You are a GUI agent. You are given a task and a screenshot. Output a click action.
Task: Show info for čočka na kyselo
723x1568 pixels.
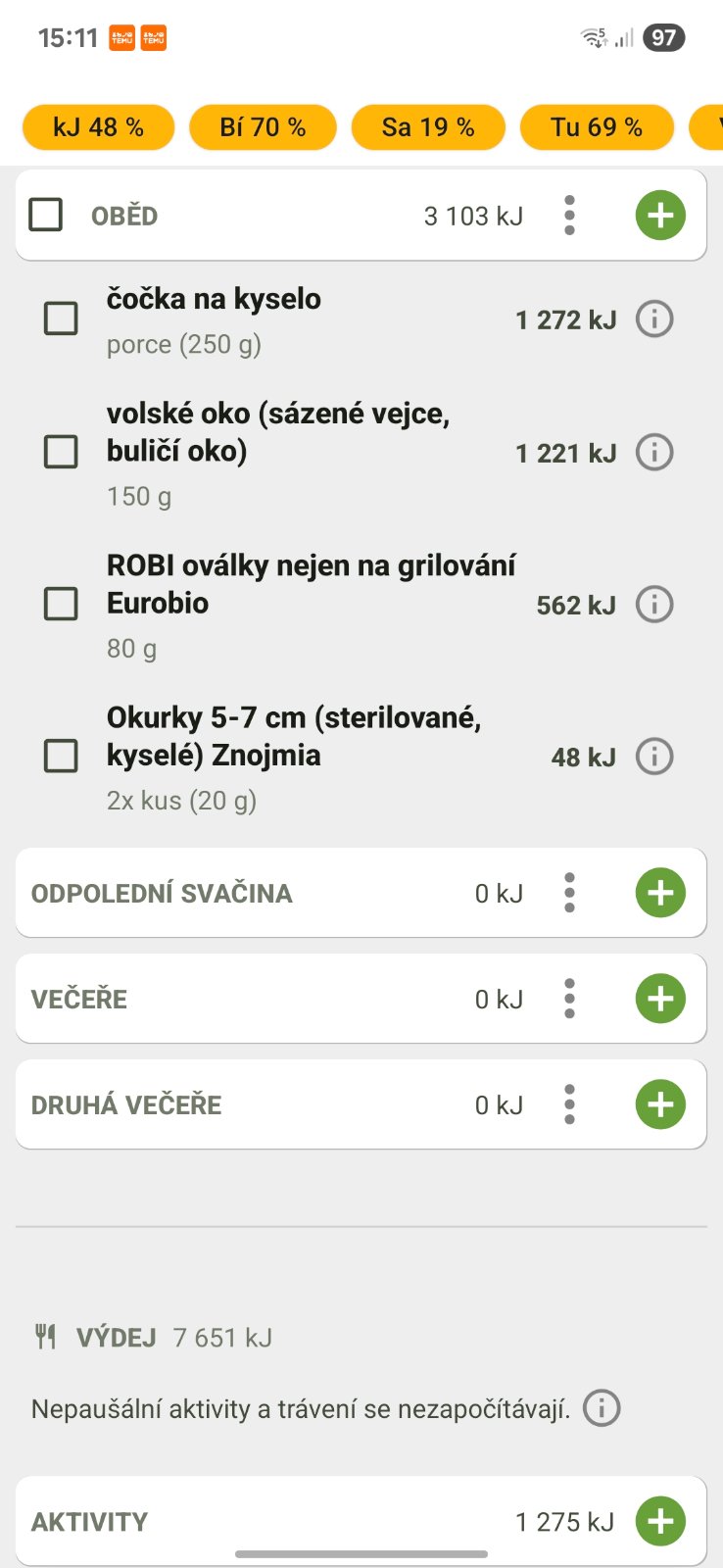click(654, 318)
